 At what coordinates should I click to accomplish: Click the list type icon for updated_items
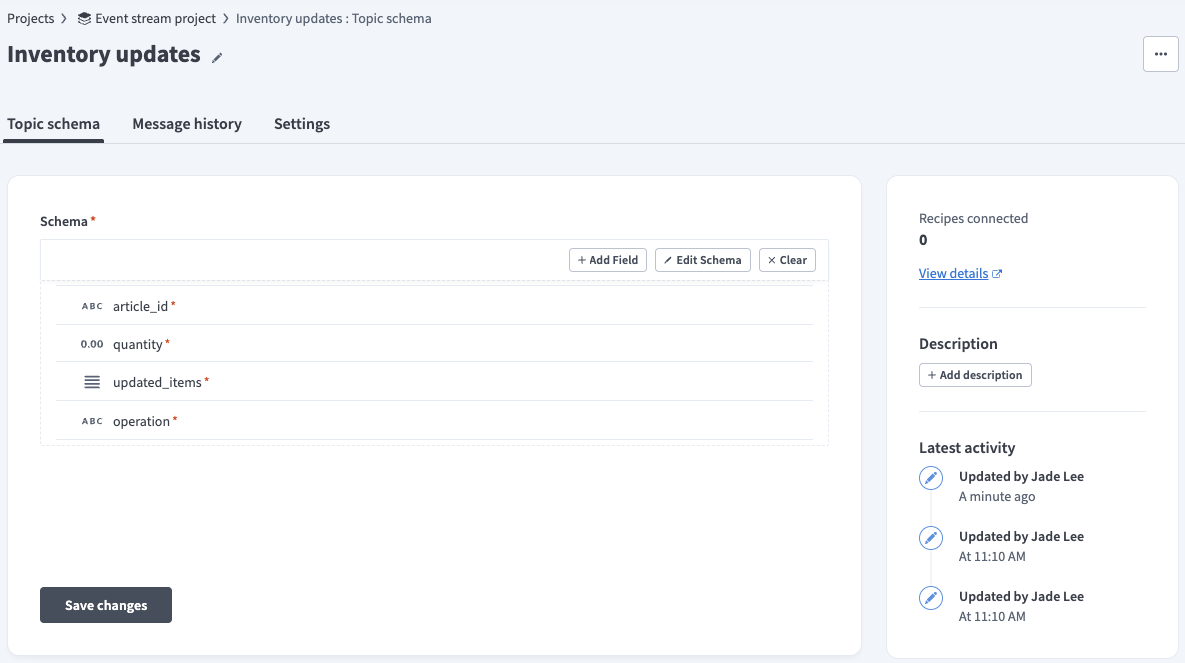[91, 383]
